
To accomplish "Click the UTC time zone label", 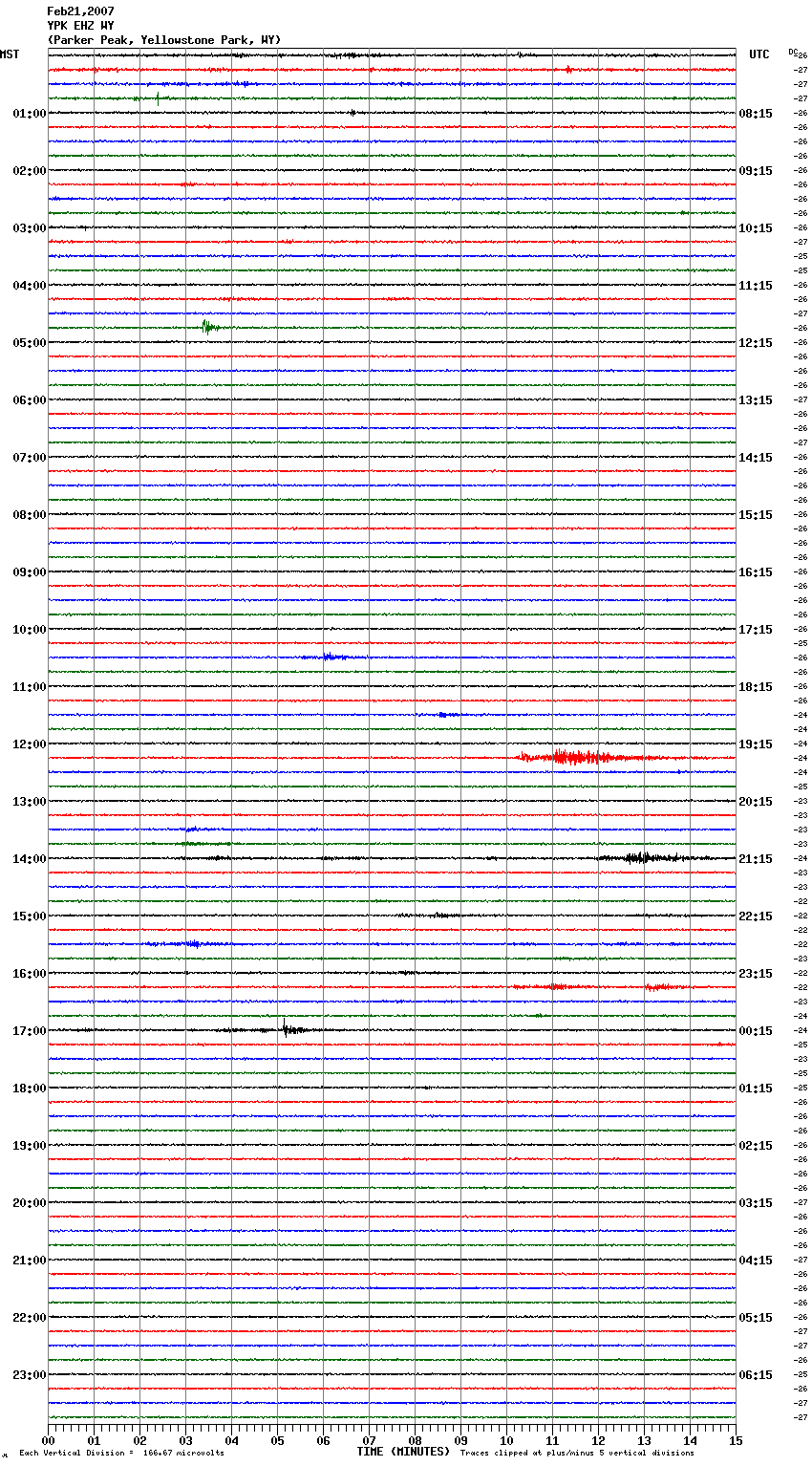I will (x=759, y=54).
